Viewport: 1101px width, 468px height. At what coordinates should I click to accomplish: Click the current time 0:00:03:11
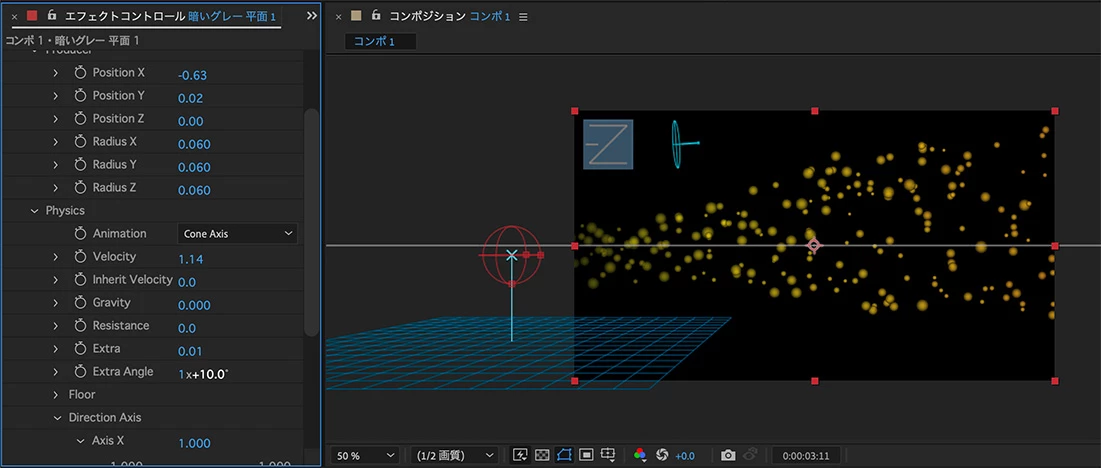click(806, 455)
